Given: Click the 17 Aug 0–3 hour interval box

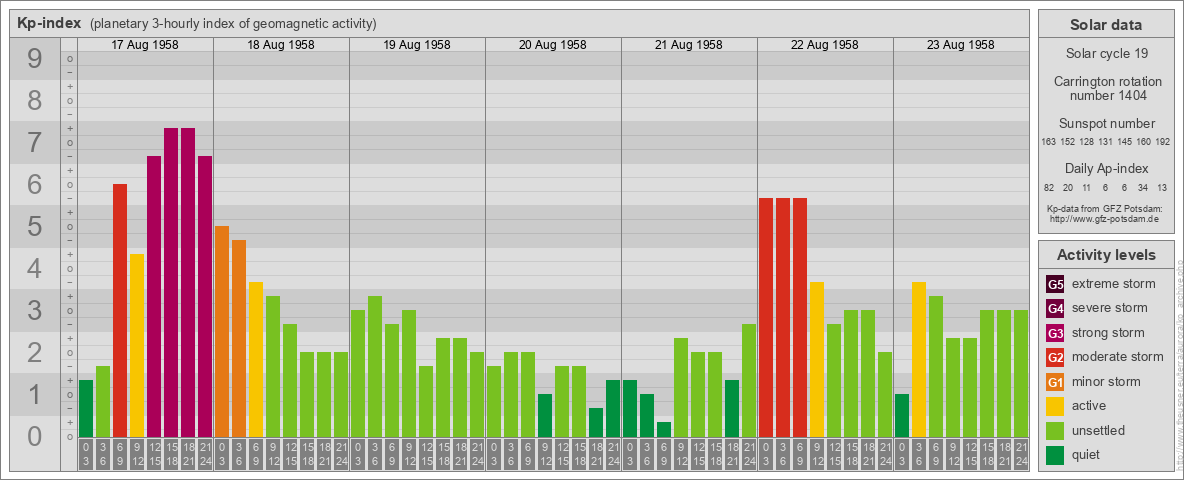Looking at the screenshot, I should tap(86, 454).
